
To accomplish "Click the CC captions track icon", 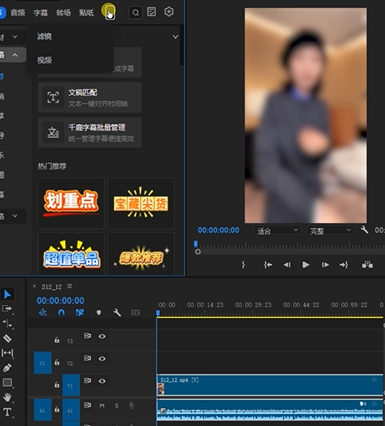I will pos(135,313).
